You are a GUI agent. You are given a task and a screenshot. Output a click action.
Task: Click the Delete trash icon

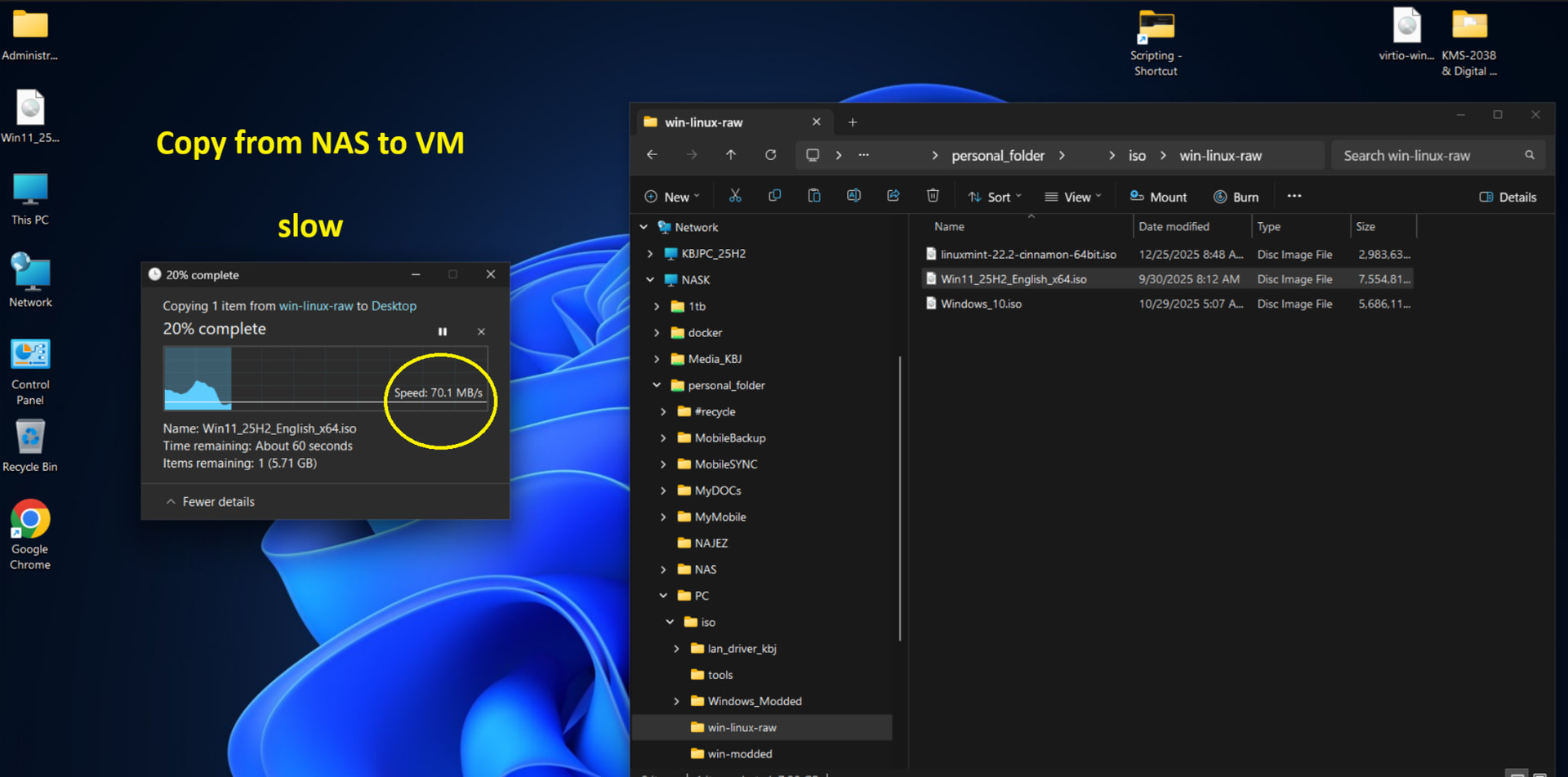[x=933, y=196]
